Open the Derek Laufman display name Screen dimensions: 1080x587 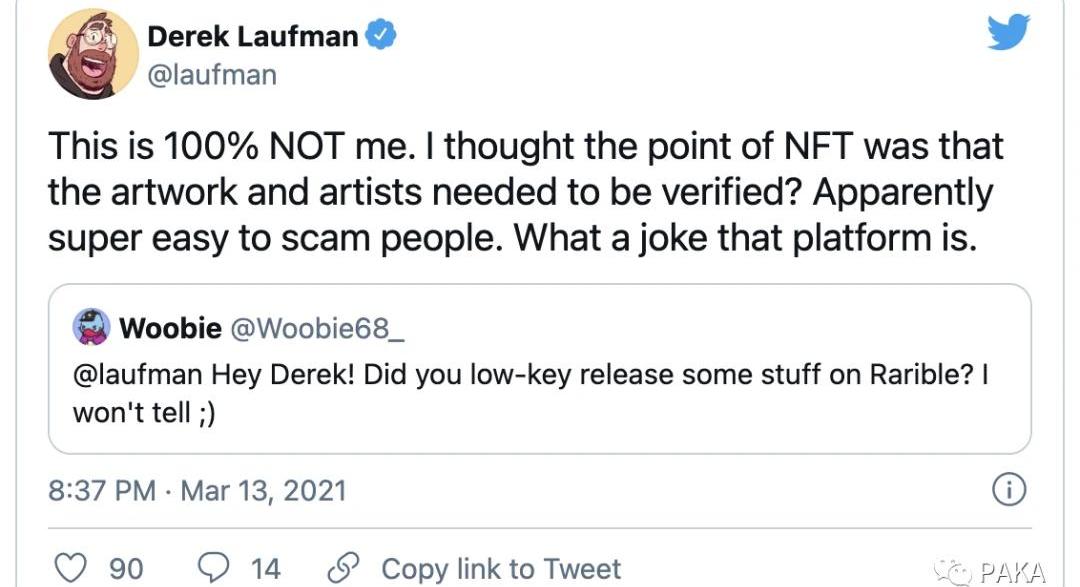[253, 37]
